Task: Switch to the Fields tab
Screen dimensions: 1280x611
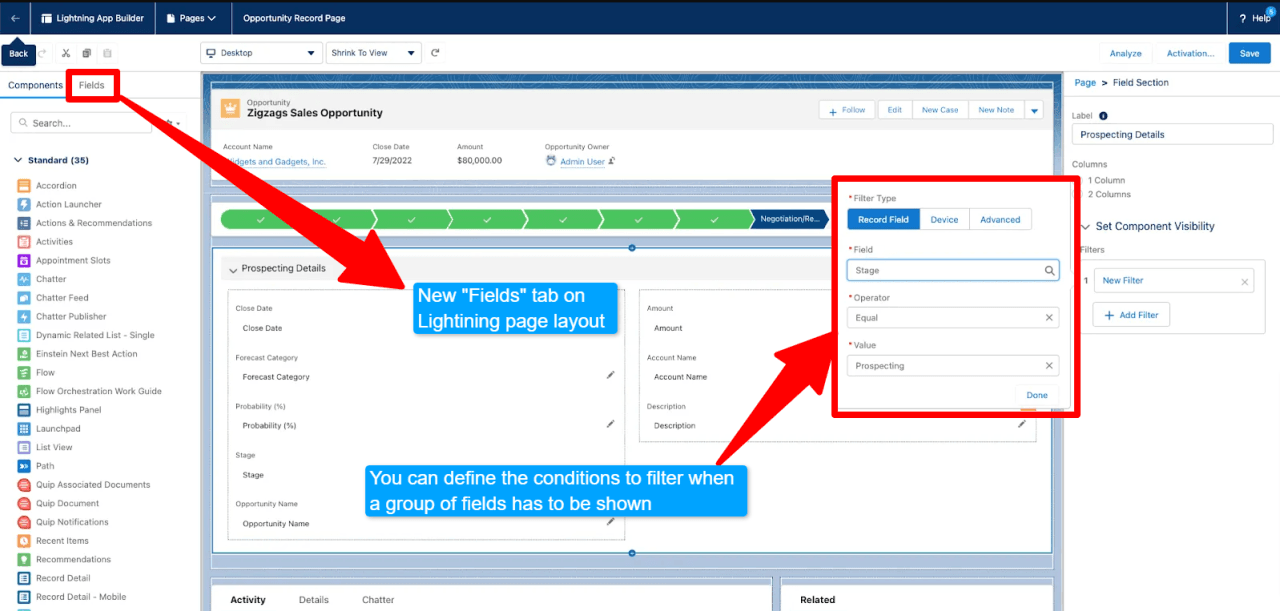Action: 92,85
